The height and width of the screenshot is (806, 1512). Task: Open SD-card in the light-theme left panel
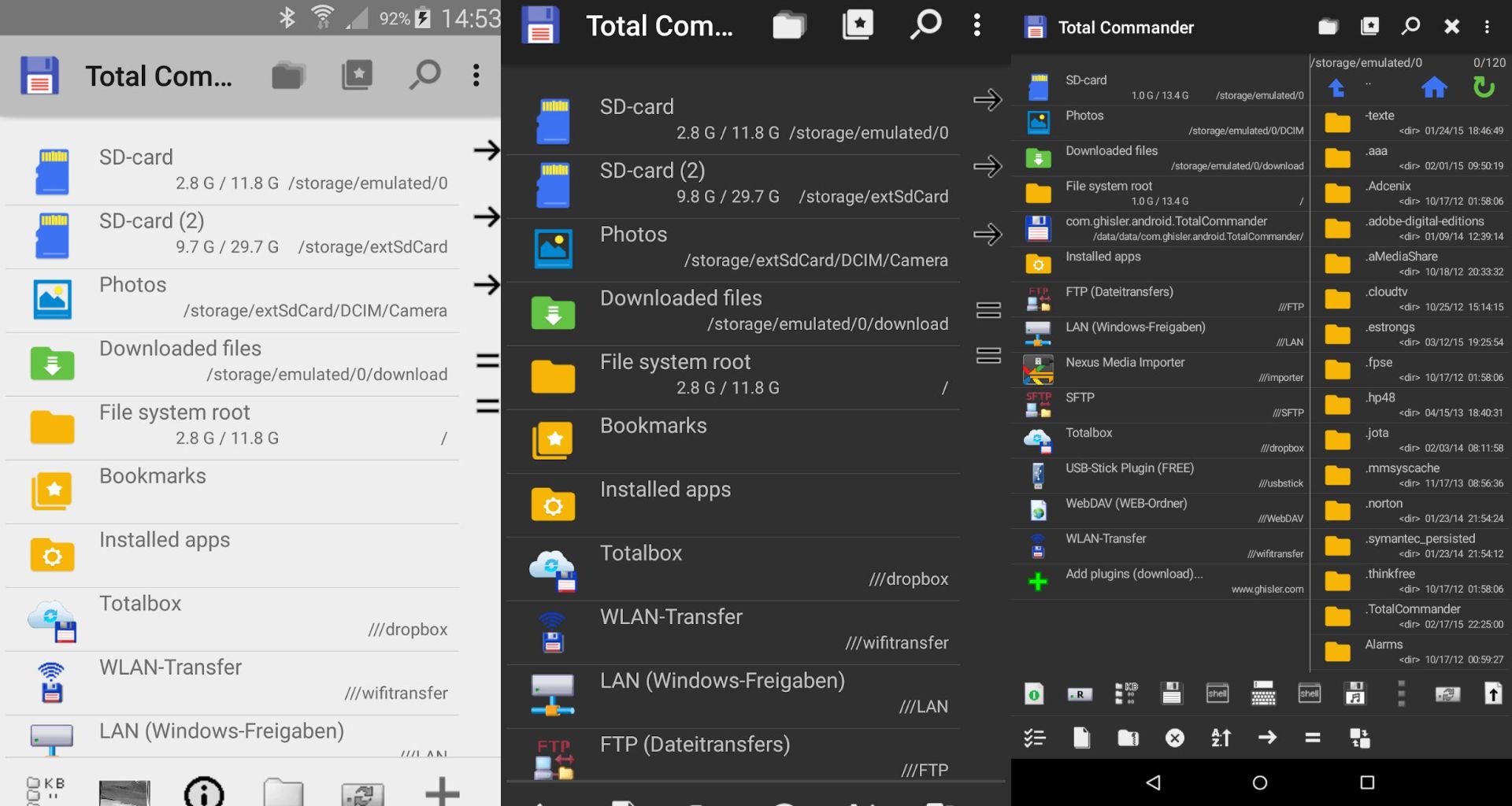233,170
